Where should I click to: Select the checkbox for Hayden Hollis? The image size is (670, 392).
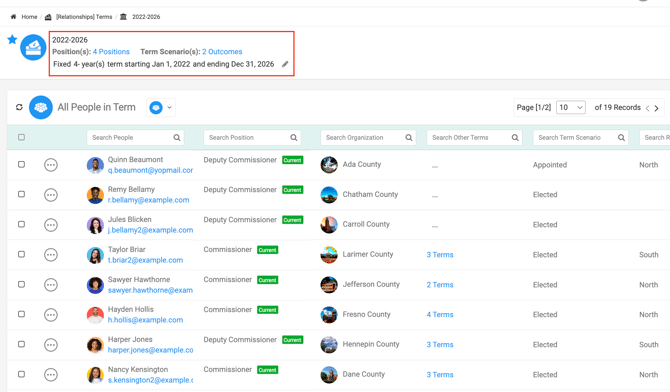pos(21,314)
